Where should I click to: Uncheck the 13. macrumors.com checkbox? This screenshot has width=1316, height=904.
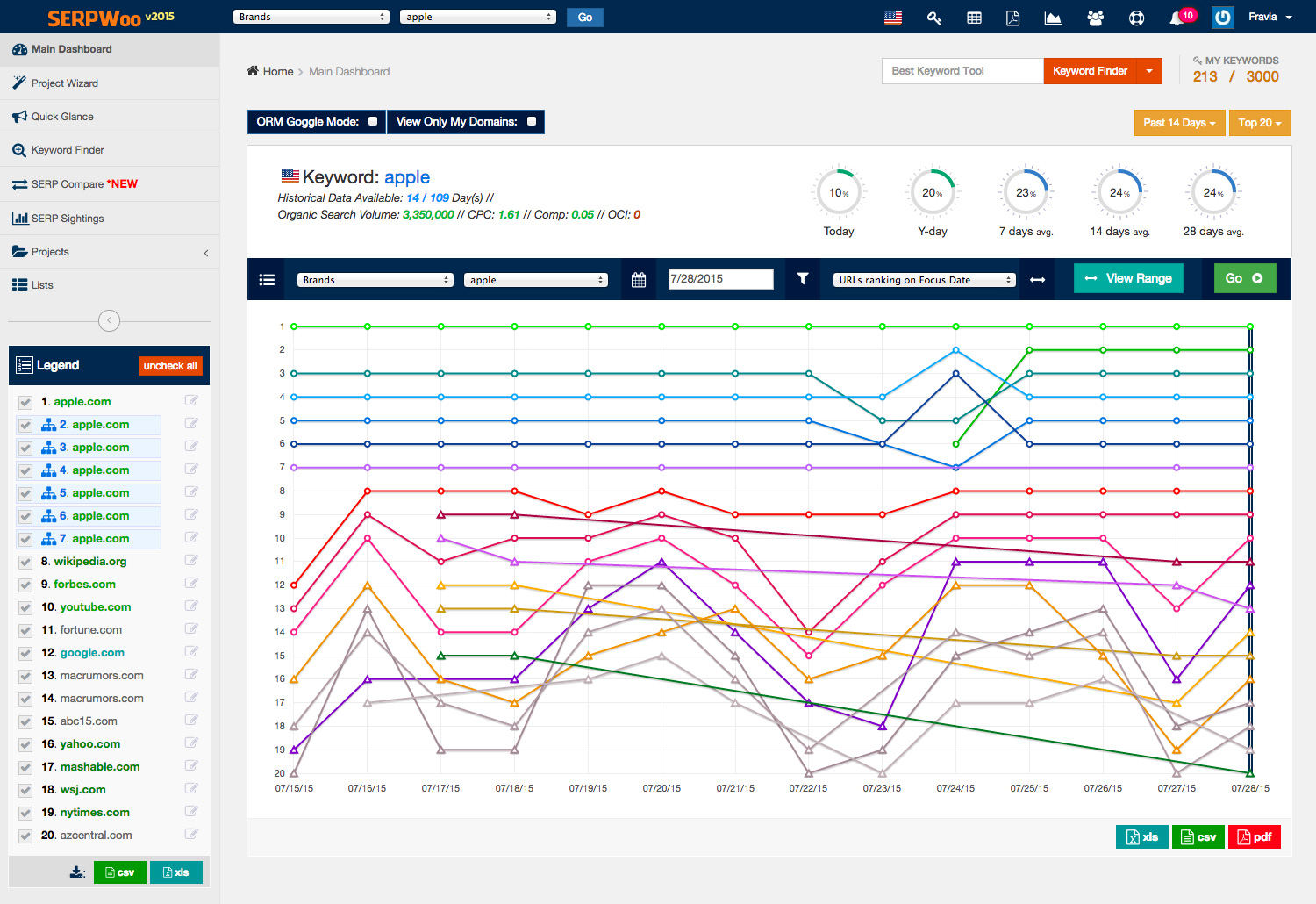pyautogui.click(x=25, y=676)
